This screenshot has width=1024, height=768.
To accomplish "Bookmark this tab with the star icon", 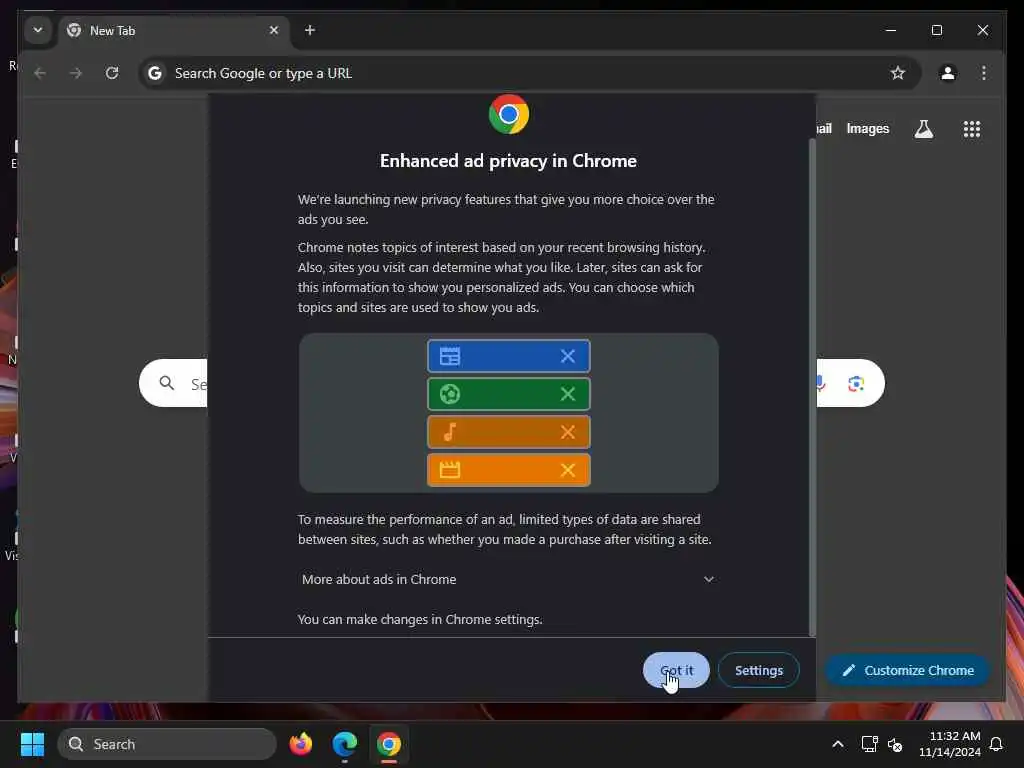I will pyautogui.click(x=898, y=73).
